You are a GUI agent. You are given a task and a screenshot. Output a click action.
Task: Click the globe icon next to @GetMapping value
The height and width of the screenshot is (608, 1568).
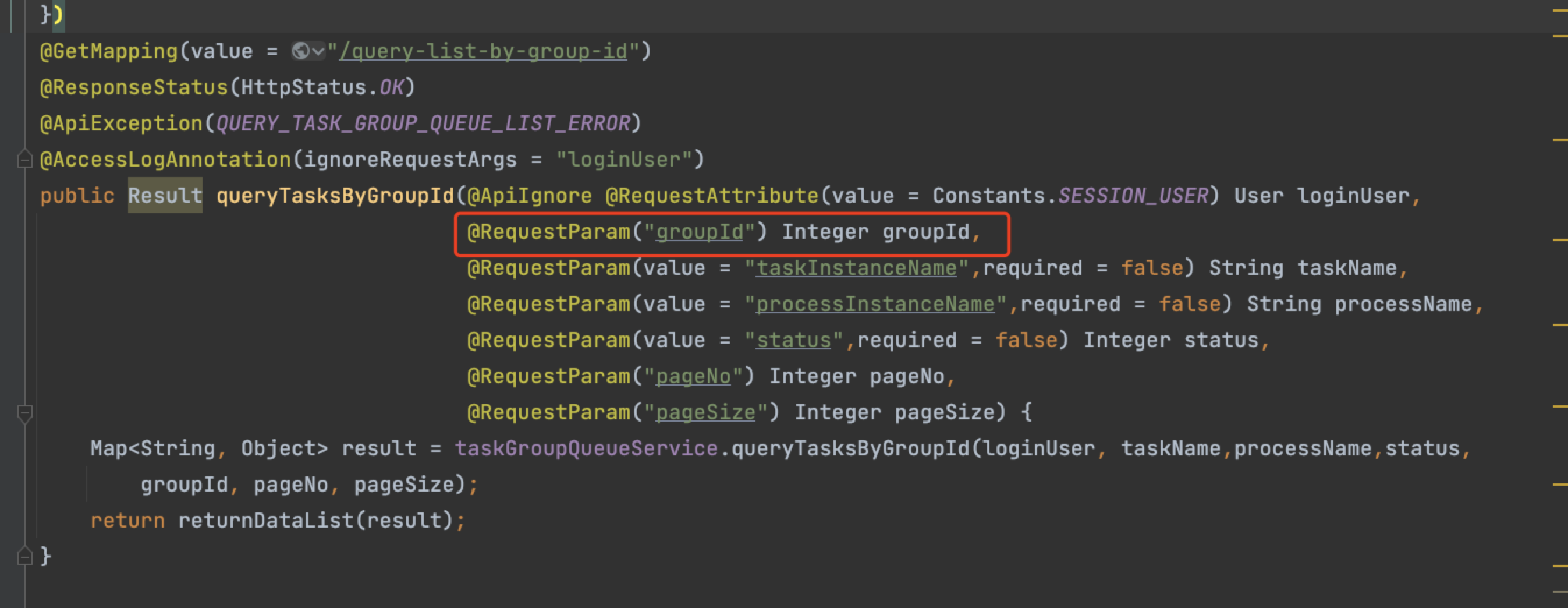tap(300, 51)
